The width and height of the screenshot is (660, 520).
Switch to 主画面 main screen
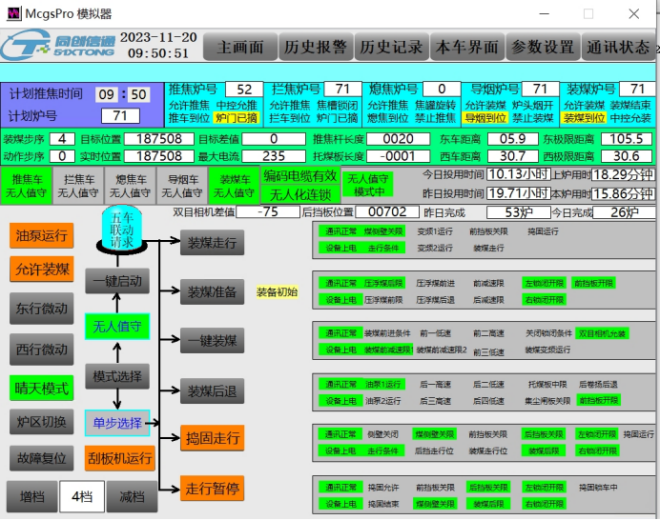tap(240, 47)
